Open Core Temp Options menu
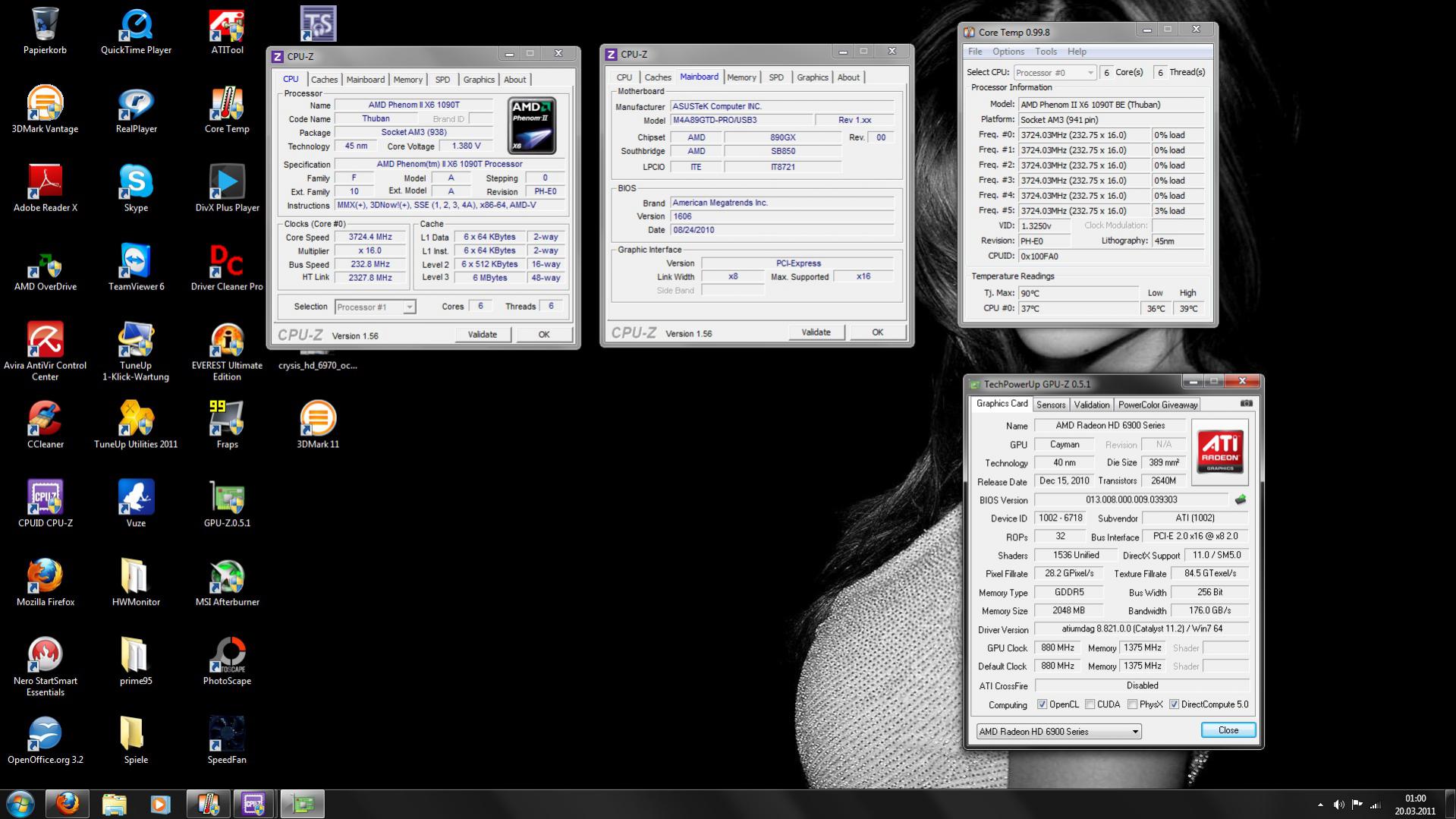Screen dimensions: 1456x819 tap(1008, 52)
